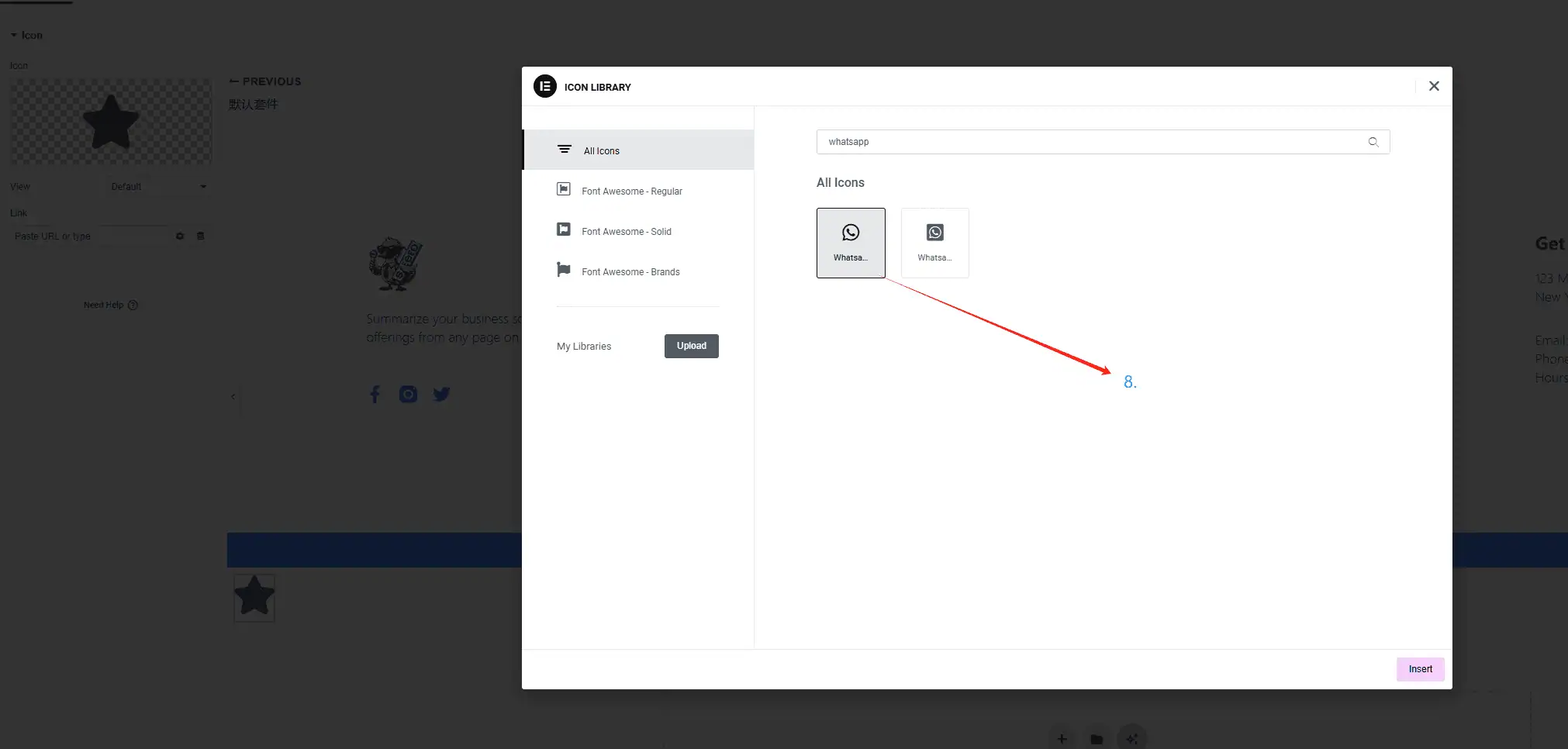Image resolution: width=1568 pixels, height=749 pixels.
Task: Click the Facebook social icon
Action: point(375,395)
